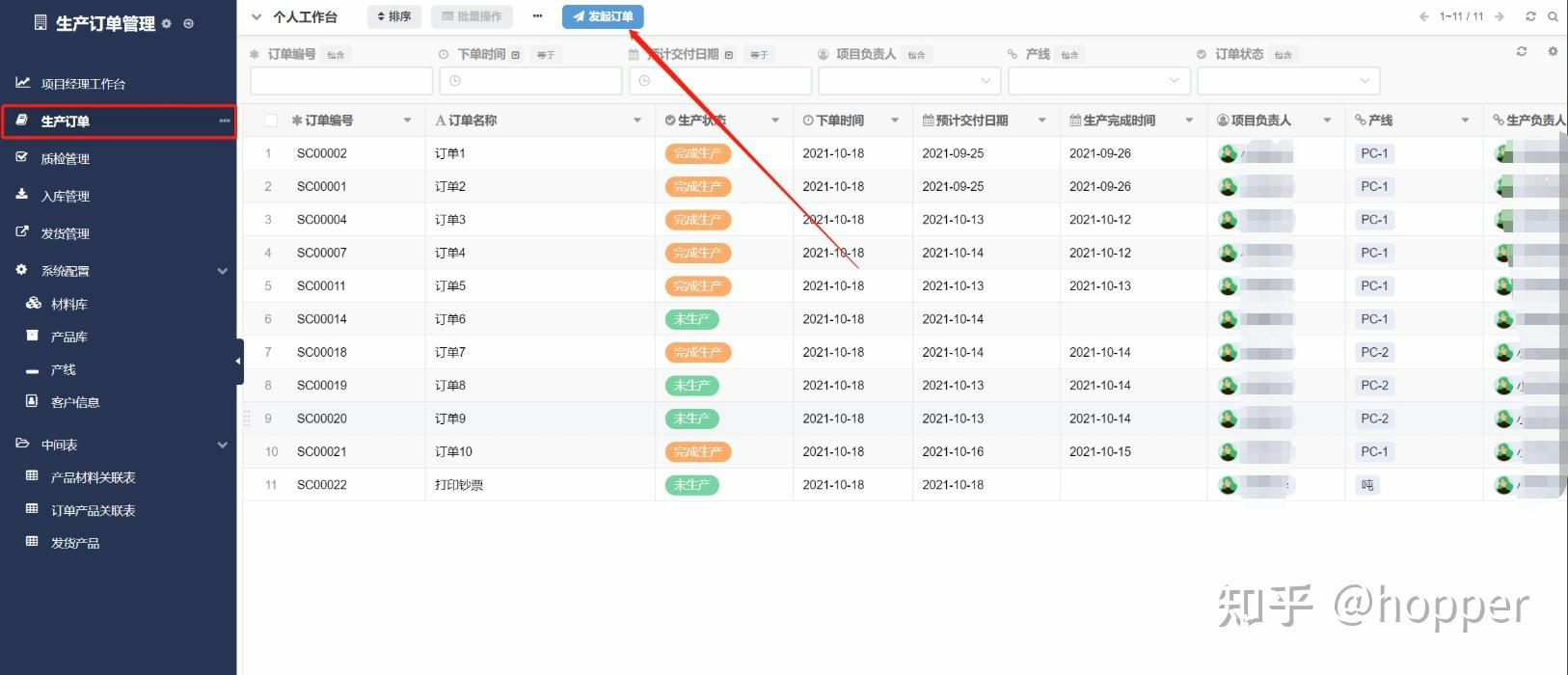This screenshot has width=1568, height=675.
Task: Collapse the sidebar with the edge arrow handle
Action: (x=238, y=362)
